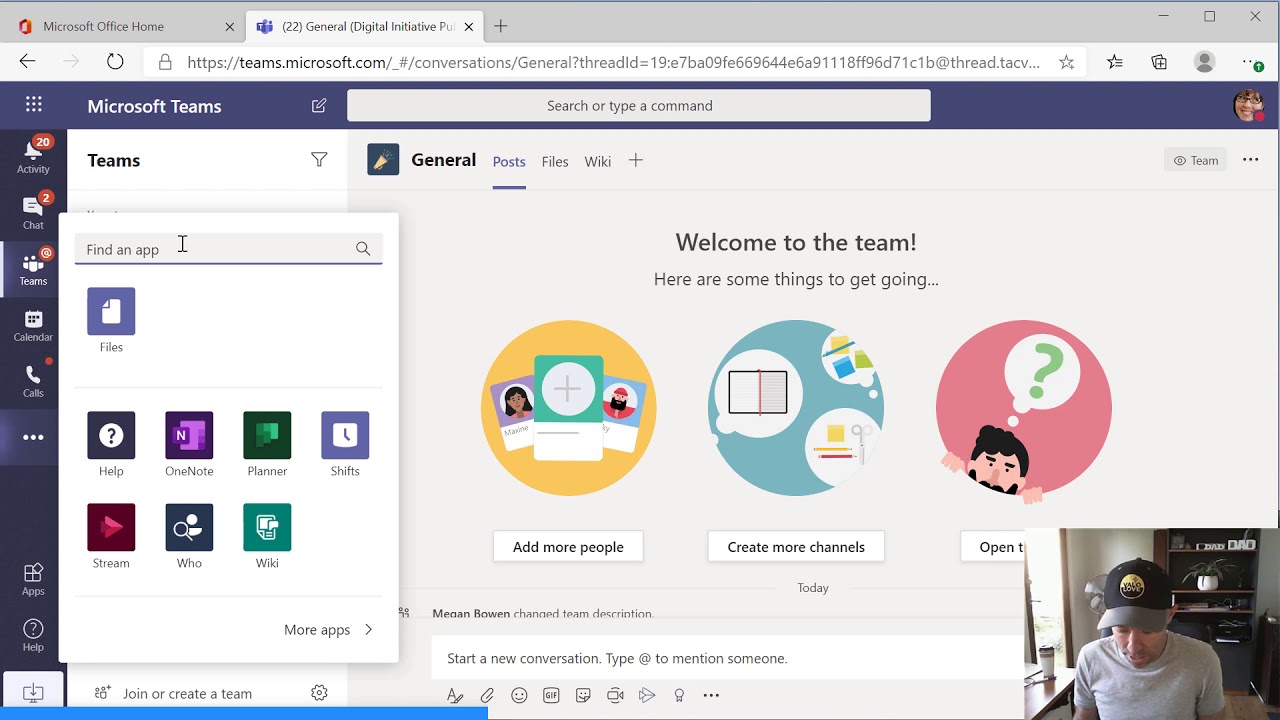Click the More added apps ellipsis in the sidebar
The height and width of the screenshot is (720, 1280).
[33, 437]
